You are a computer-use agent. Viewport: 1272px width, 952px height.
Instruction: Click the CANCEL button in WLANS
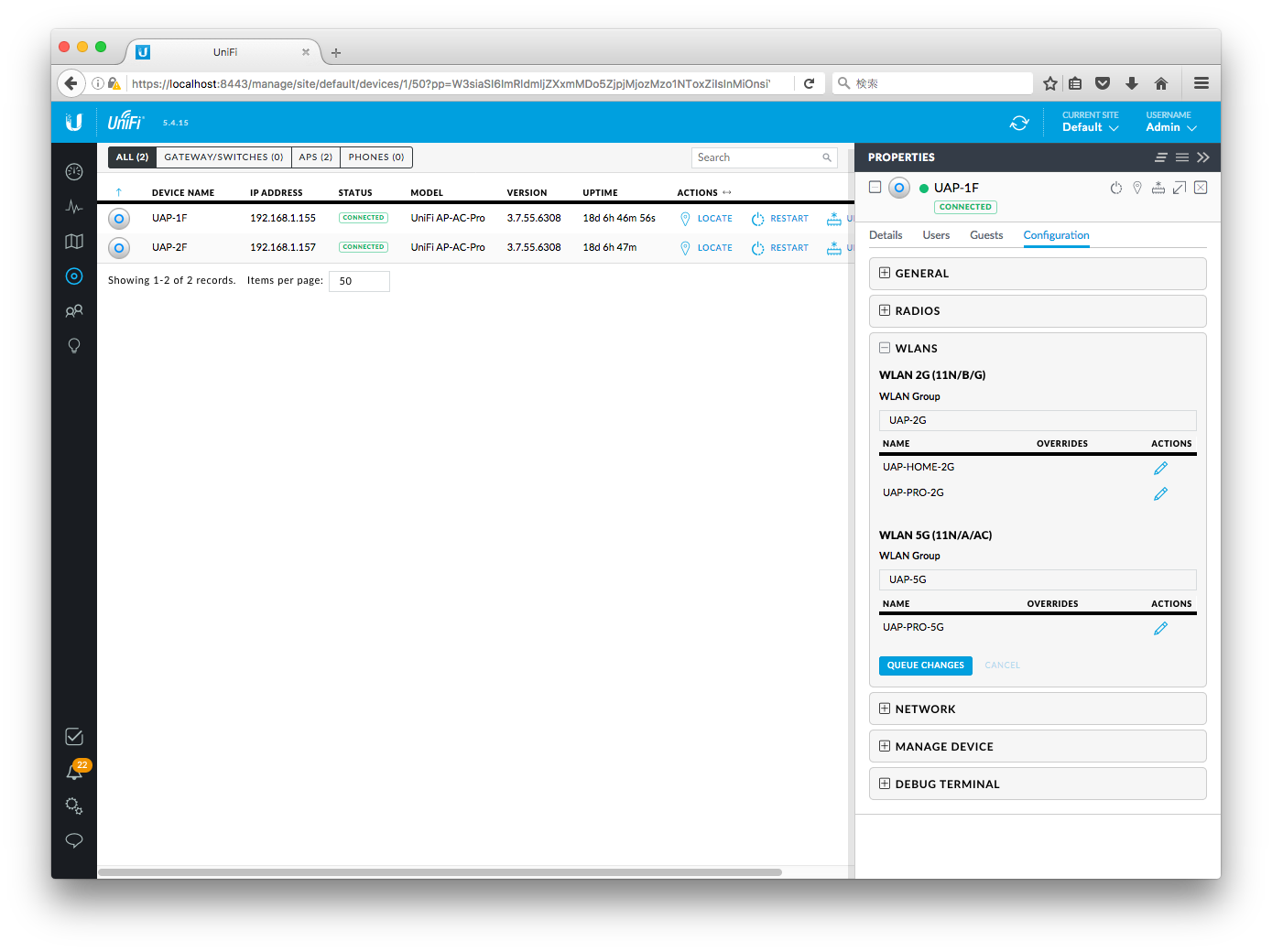point(1002,665)
